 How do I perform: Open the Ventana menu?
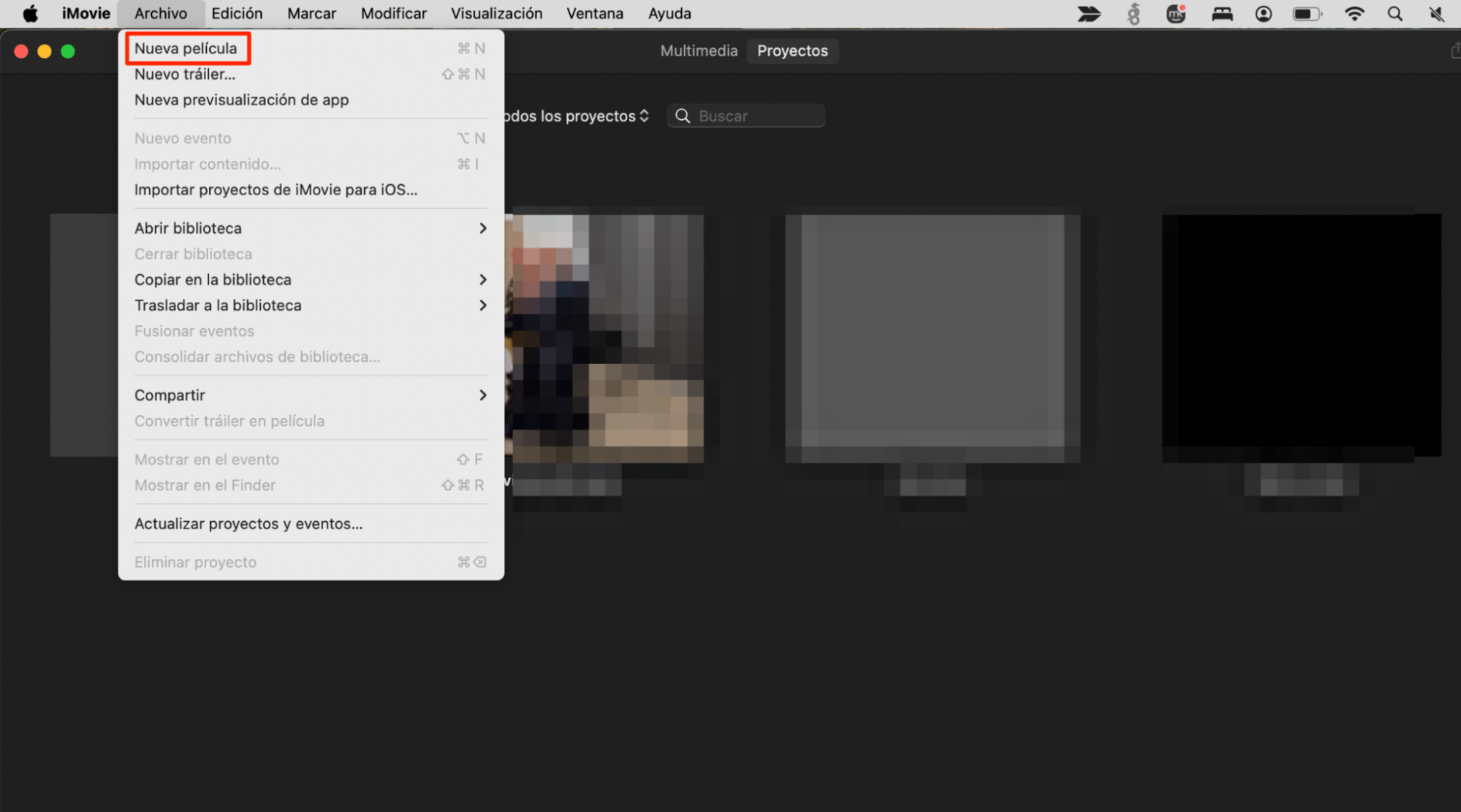(595, 13)
